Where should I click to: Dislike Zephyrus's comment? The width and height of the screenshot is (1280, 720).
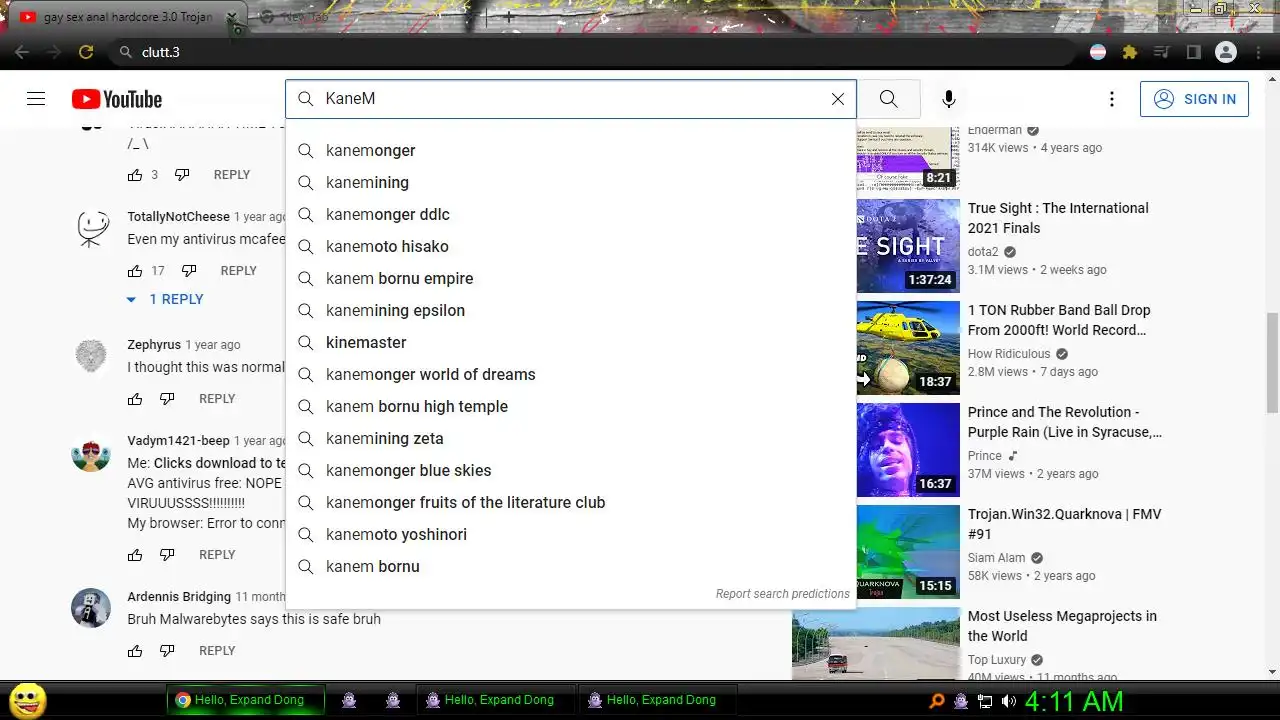click(167, 399)
